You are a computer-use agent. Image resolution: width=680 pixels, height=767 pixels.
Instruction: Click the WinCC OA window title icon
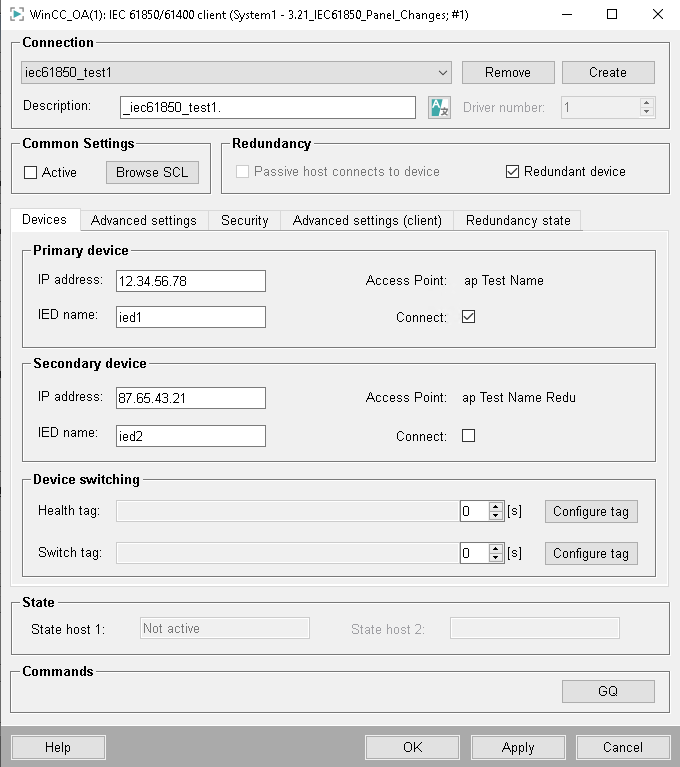[x=16, y=15]
